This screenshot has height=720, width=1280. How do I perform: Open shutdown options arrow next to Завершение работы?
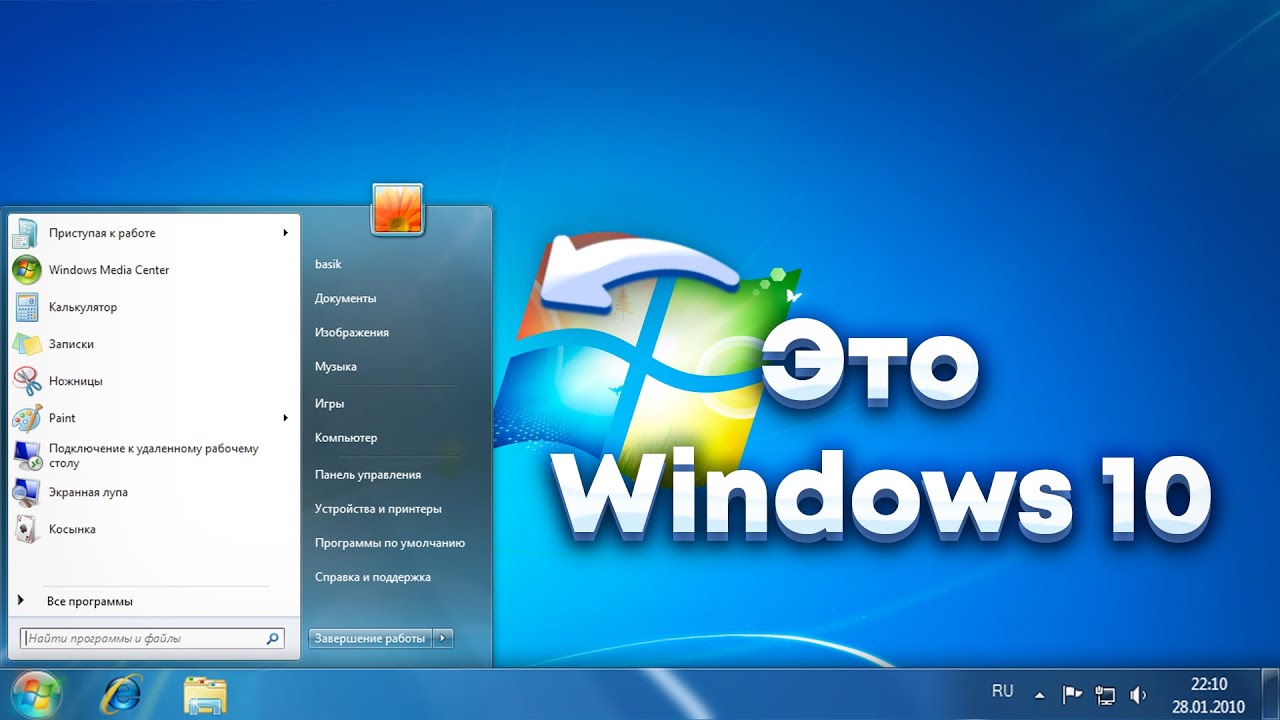point(444,638)
